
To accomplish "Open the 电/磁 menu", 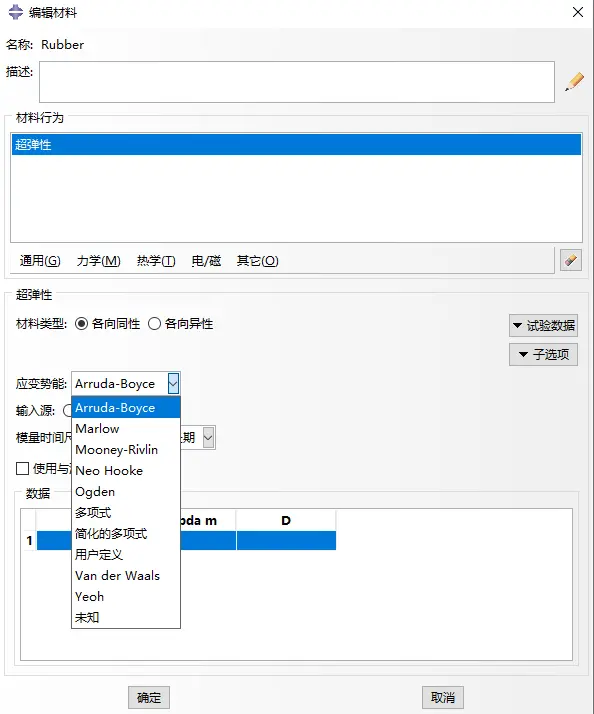I will pos(206,260).
